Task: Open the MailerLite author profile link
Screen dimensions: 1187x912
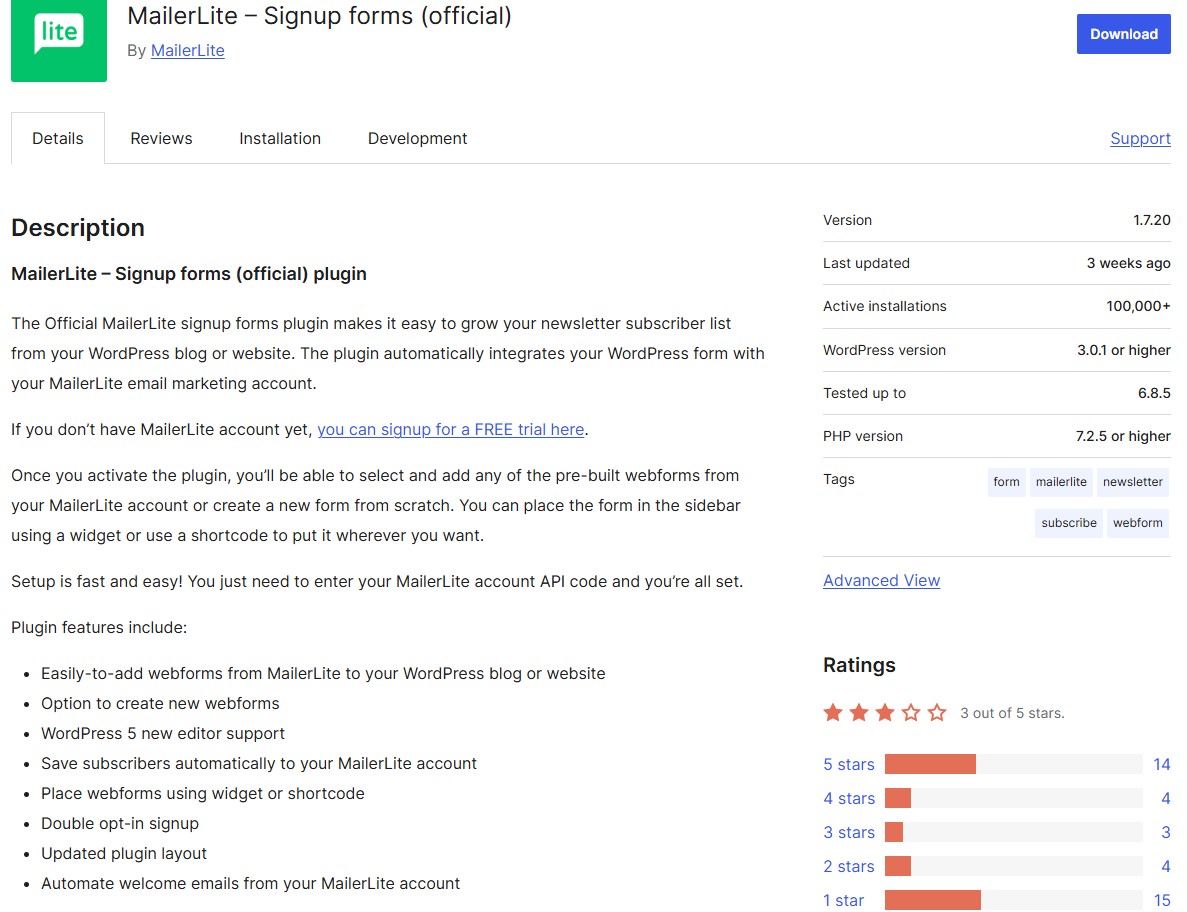Action: (187, 50)
